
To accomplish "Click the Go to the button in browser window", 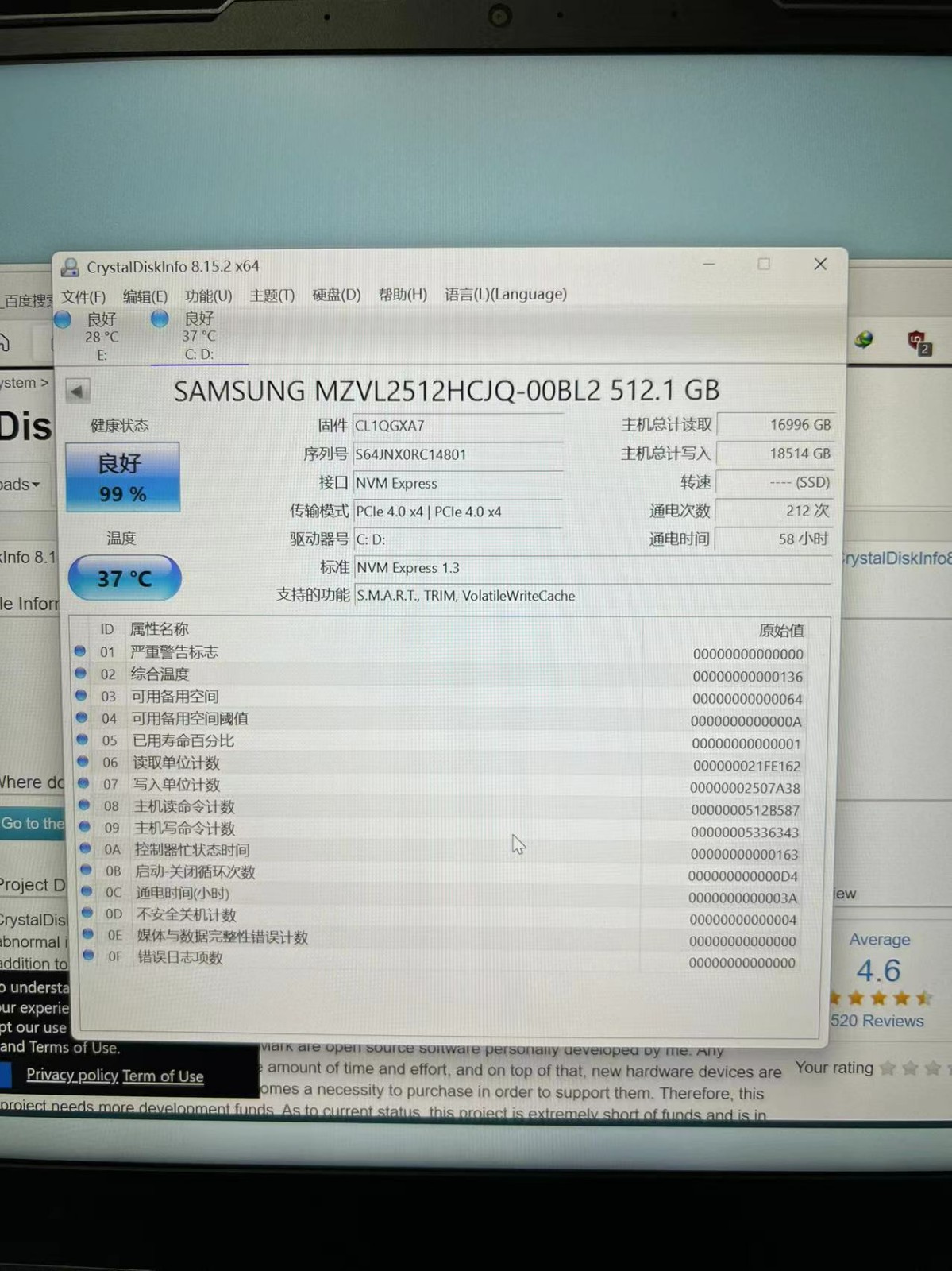I will [x=33, y=824].
